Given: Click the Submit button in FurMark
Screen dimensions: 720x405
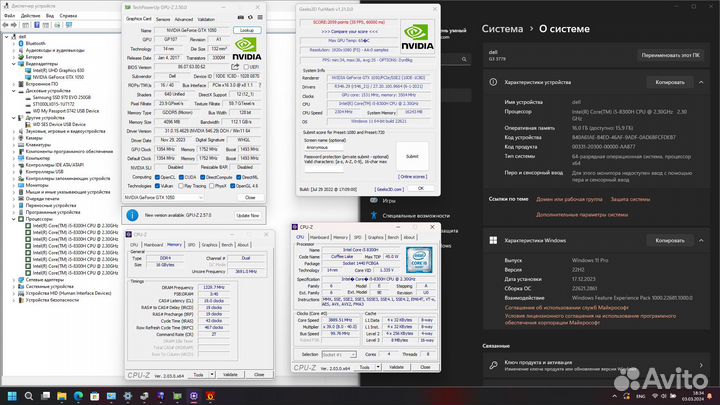Looking at the screenshot, I should click(412, 157).
